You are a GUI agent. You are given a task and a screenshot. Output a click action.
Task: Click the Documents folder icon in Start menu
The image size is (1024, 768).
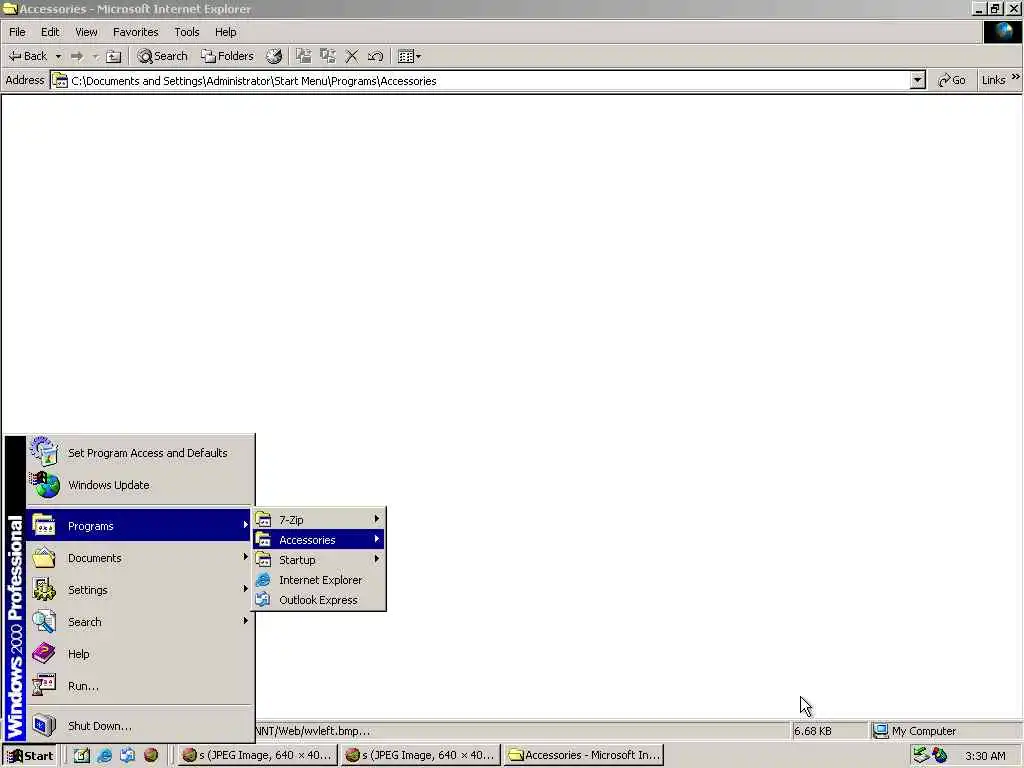(44, 558)
